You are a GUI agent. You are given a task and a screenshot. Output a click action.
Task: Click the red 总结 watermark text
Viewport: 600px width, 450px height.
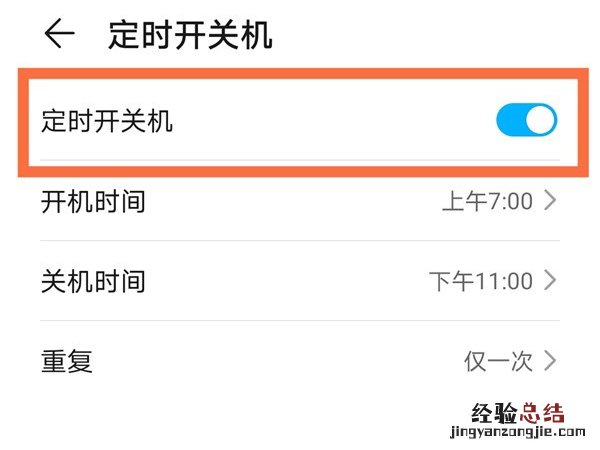click(x=540, y=415)
